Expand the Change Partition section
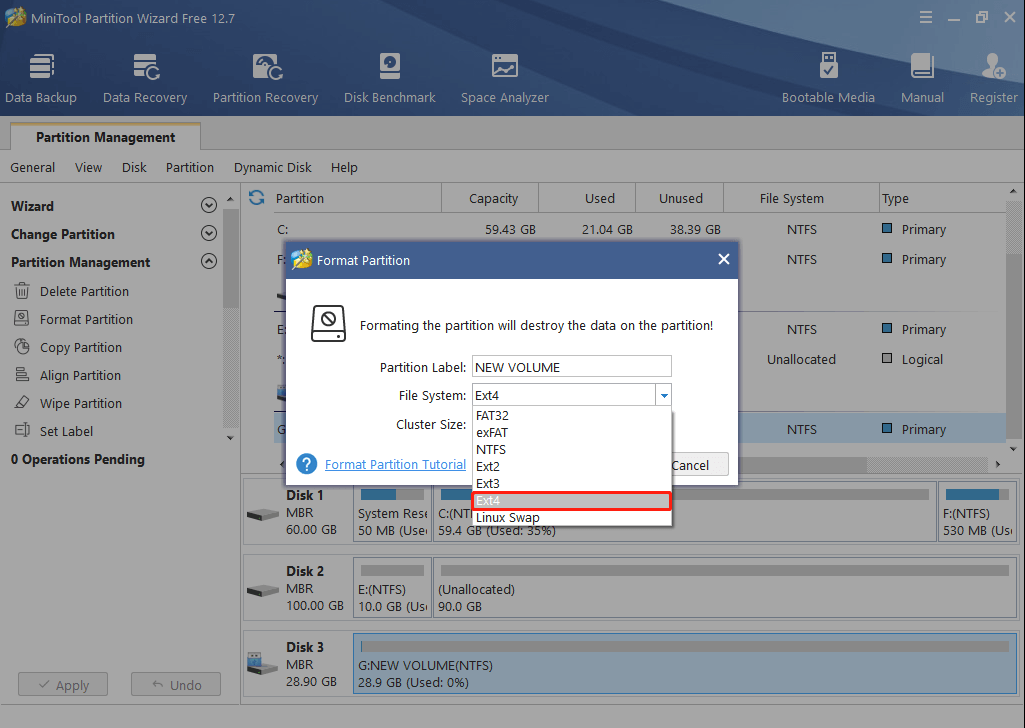1025x728 pixels. (x=209, y=233)
